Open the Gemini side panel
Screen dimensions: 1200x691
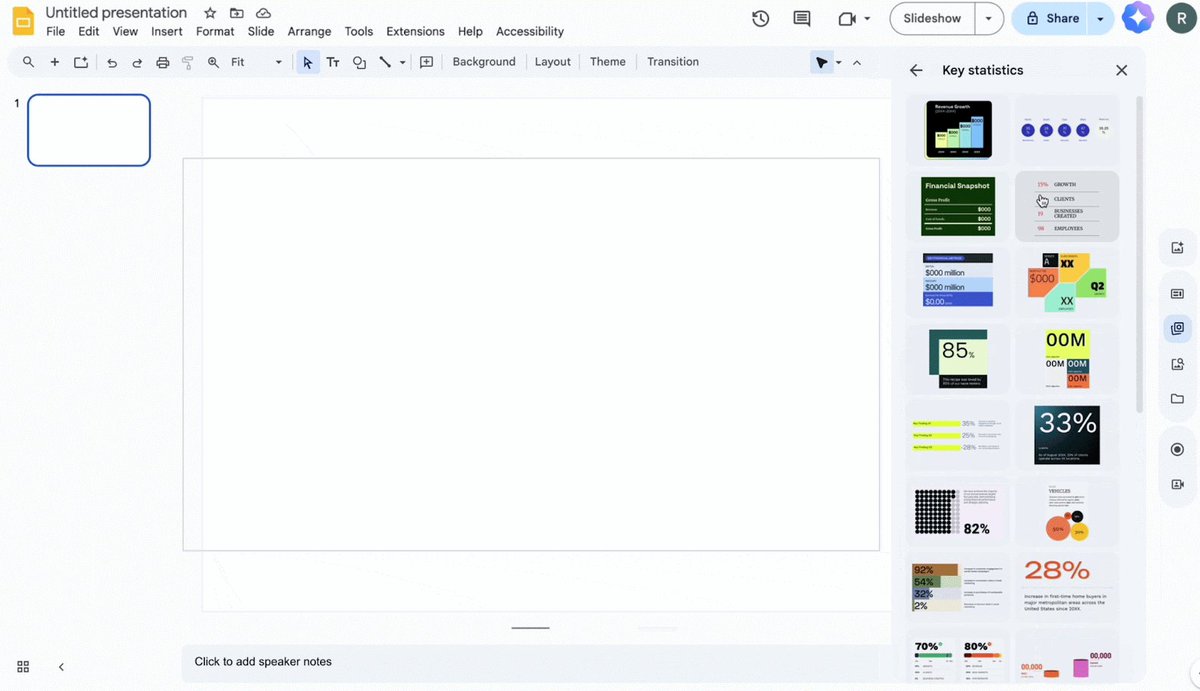tap(1137, 18)
